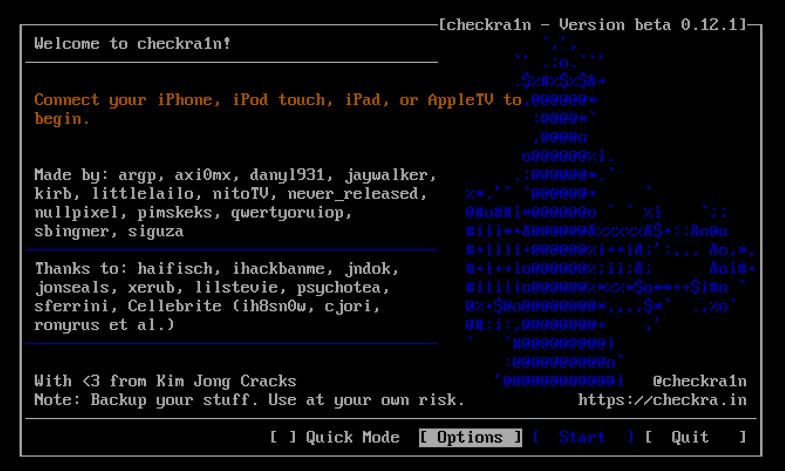Click 'haifisch' in the thanks list

tap(174, 269)
